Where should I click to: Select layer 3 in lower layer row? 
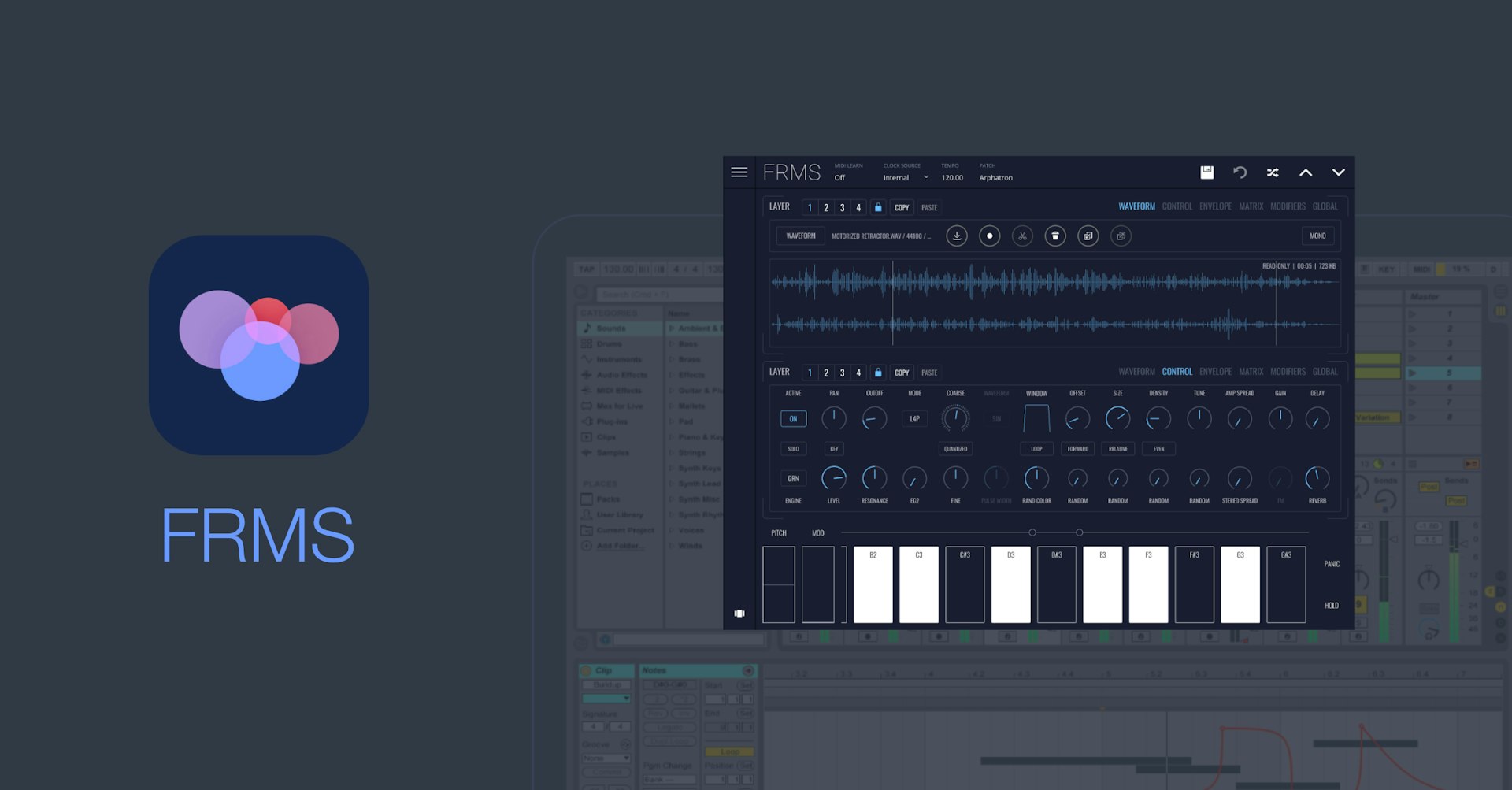tap(842, 373)
